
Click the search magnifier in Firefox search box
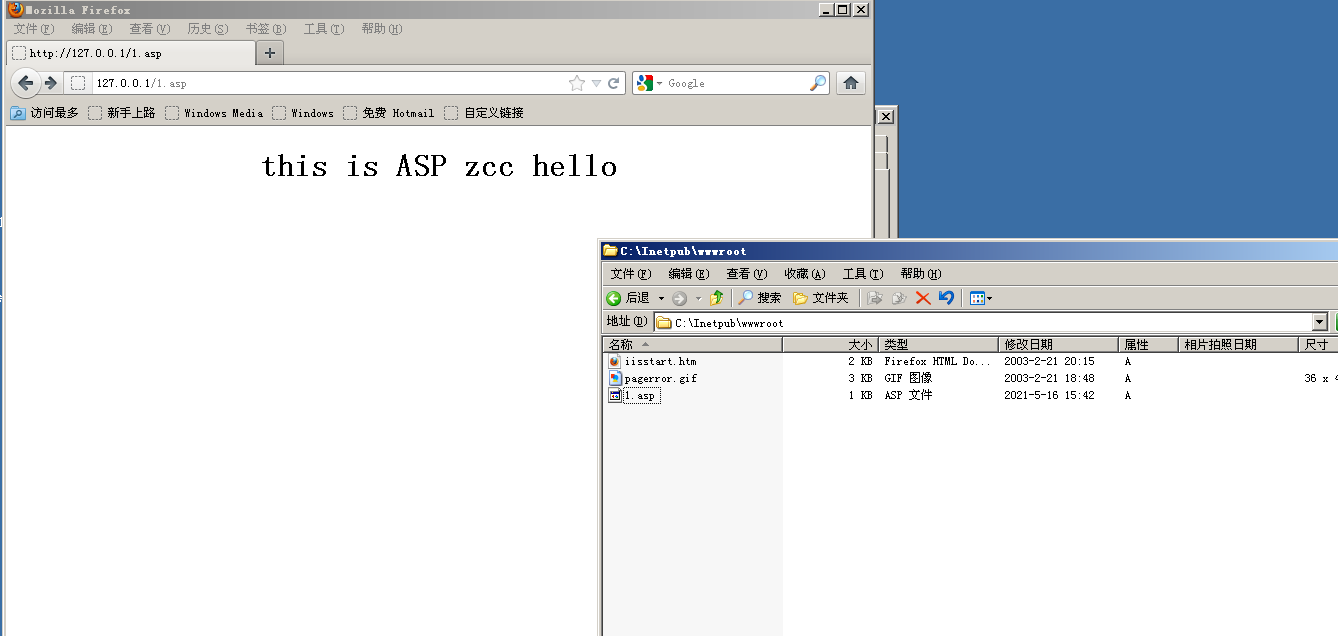[818, 83]
